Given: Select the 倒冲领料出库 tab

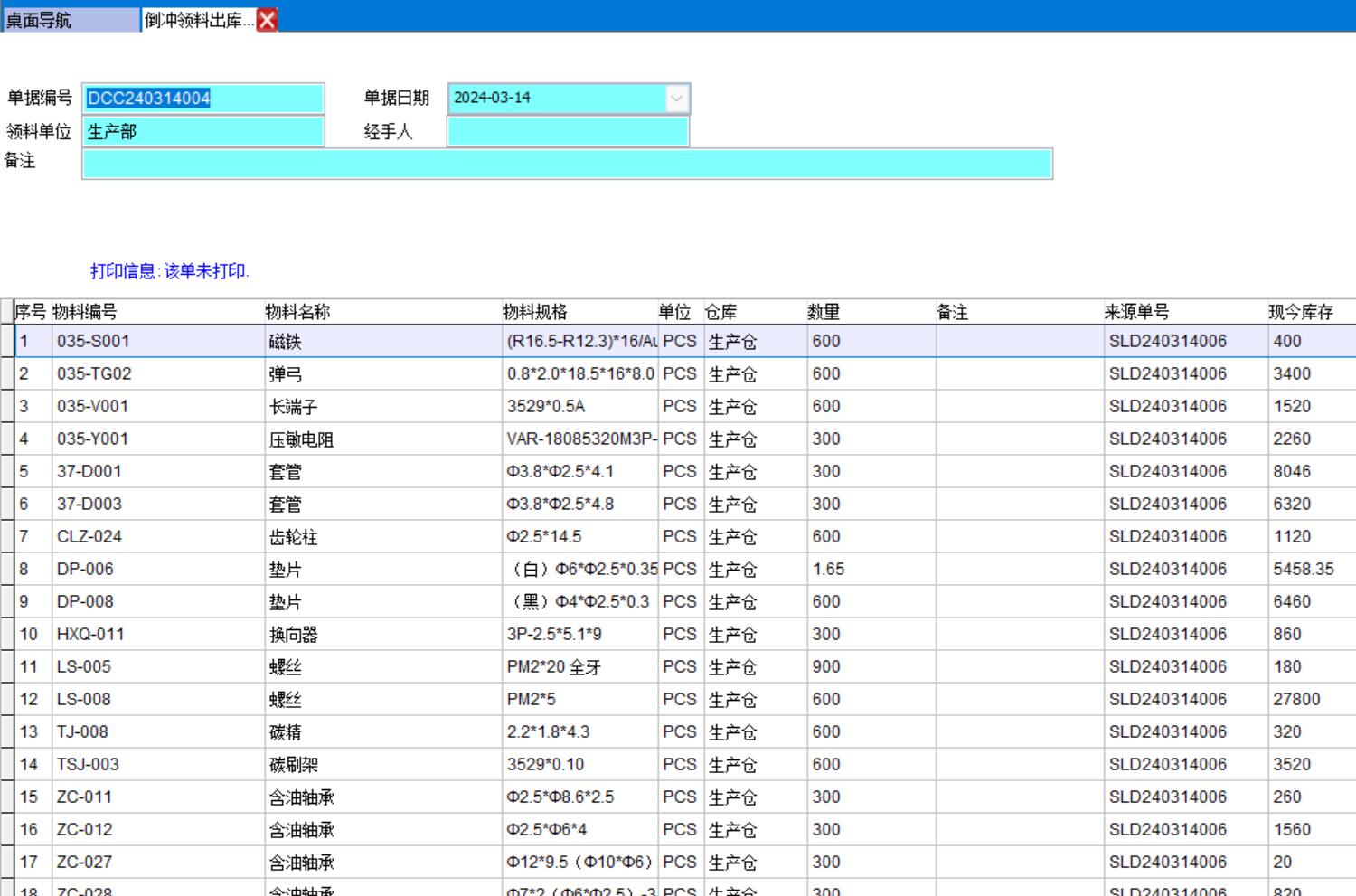Looking at the screenshot, I should [x=199, y=20].
